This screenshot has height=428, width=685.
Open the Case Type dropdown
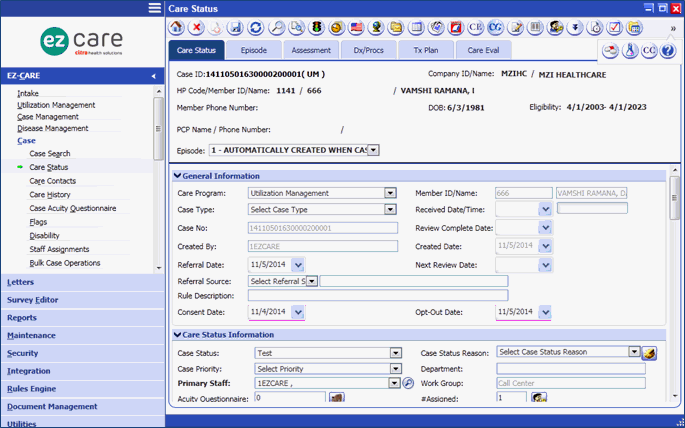pyautogui.click(x=390, y=209)
